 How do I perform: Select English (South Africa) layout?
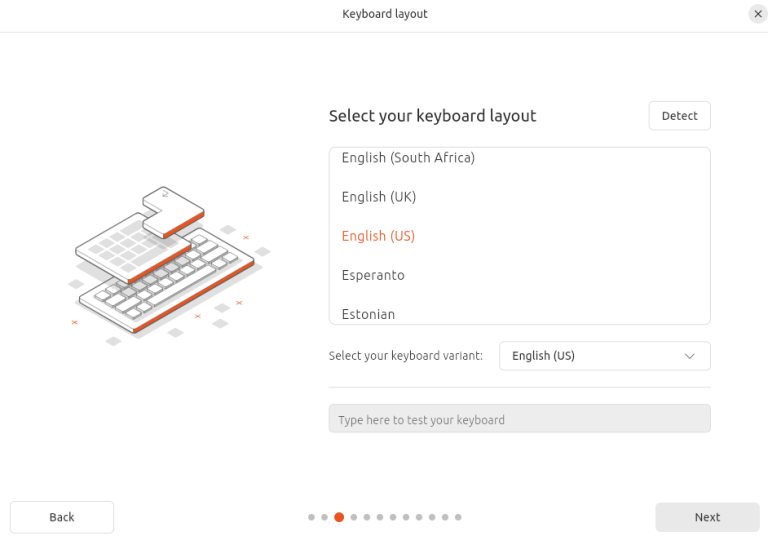408,158
